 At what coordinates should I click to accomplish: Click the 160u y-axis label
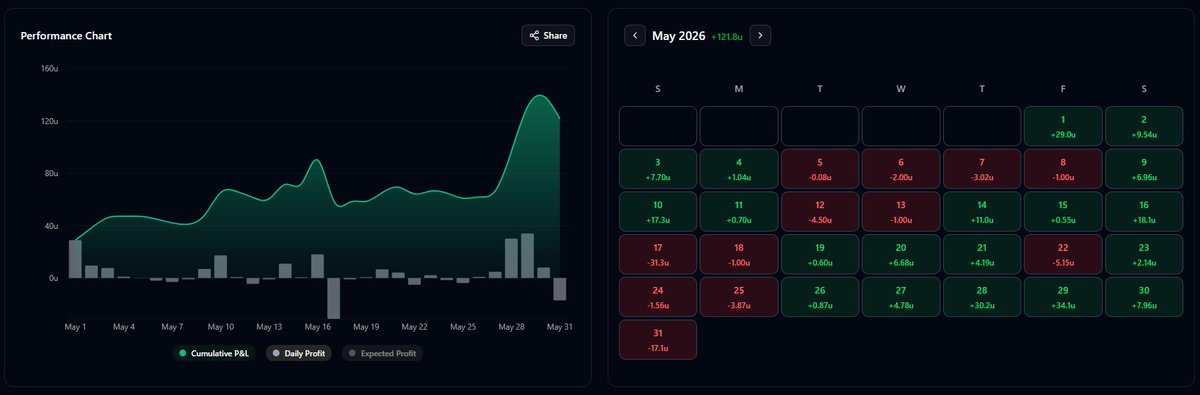pyautogui.click(x=49, y=69)
